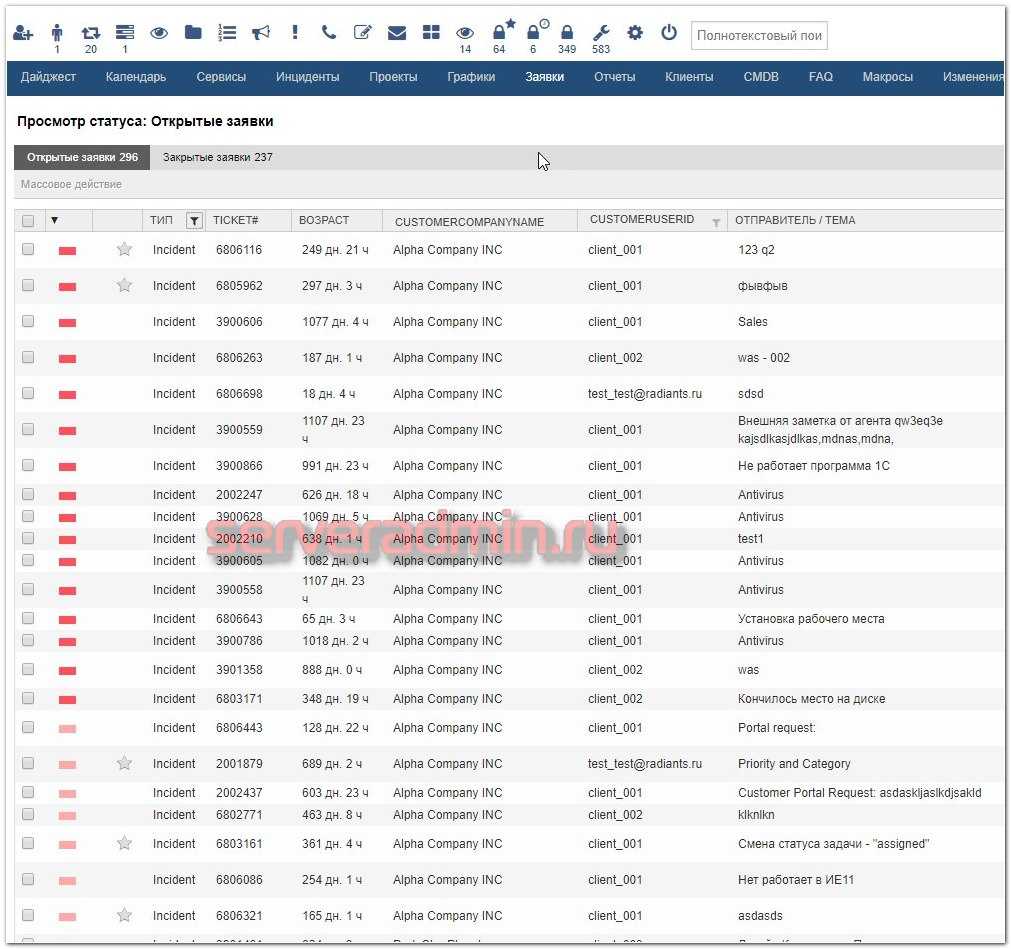This screenshot has width=1011, height=949.
Task: Click the megaphone announcements icon
Action: pos(261,33)
